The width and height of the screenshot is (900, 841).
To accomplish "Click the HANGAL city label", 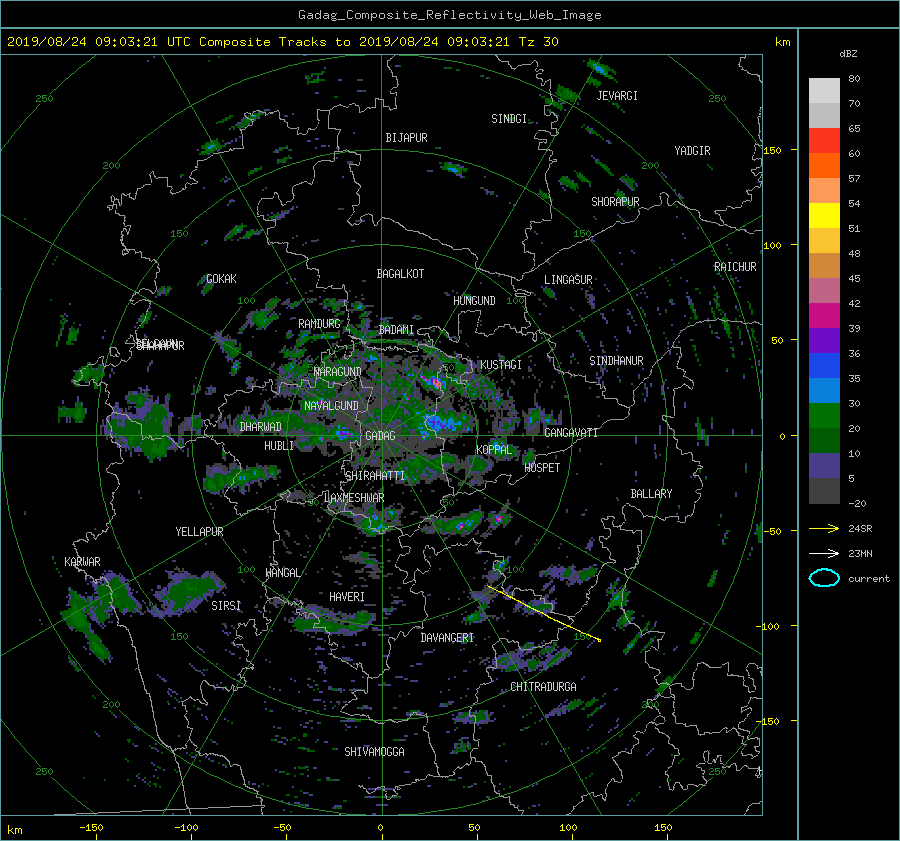I will tap(282, 573).
